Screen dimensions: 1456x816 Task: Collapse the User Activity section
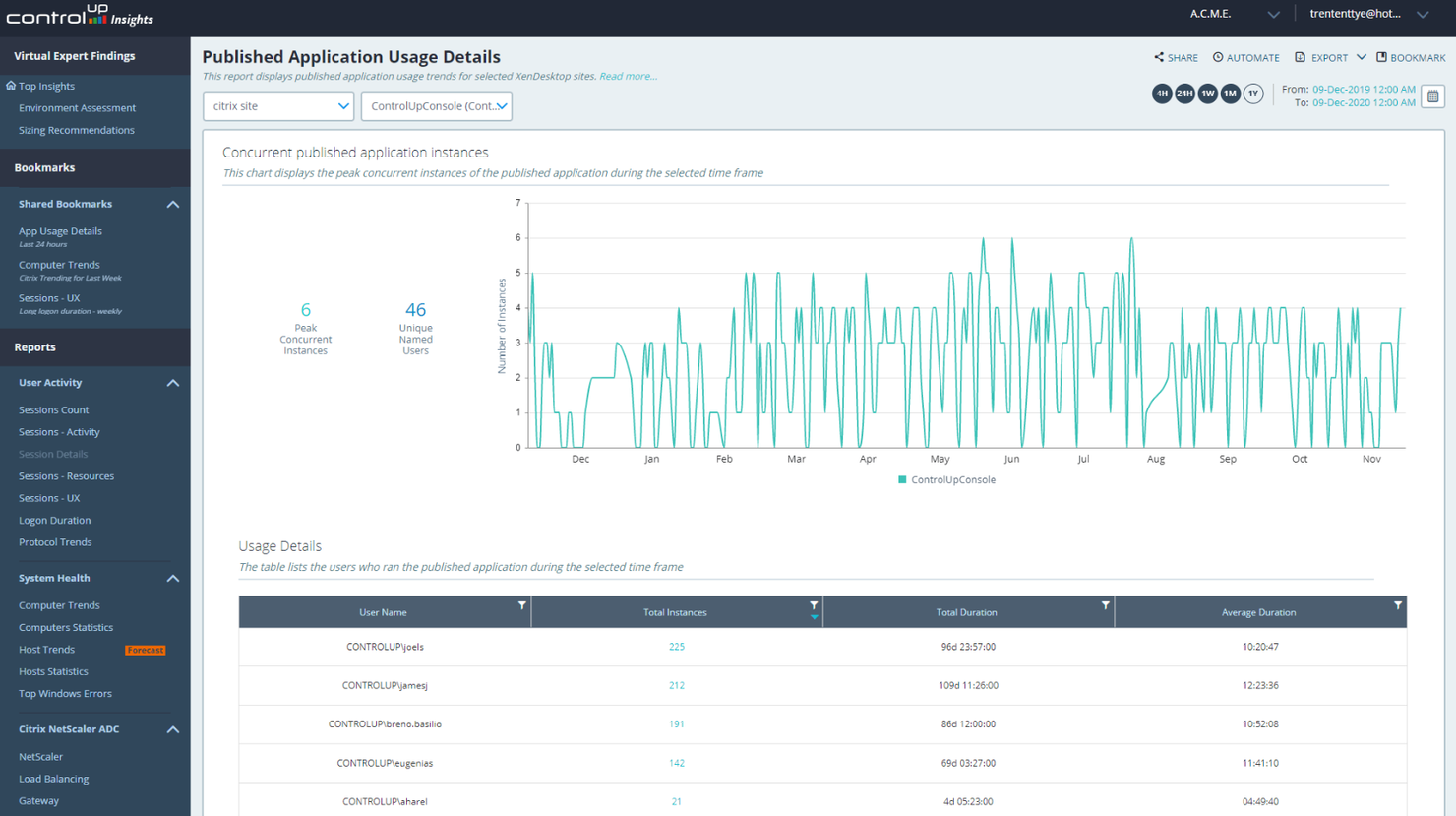pyautogui.click(x=173, y=383)
